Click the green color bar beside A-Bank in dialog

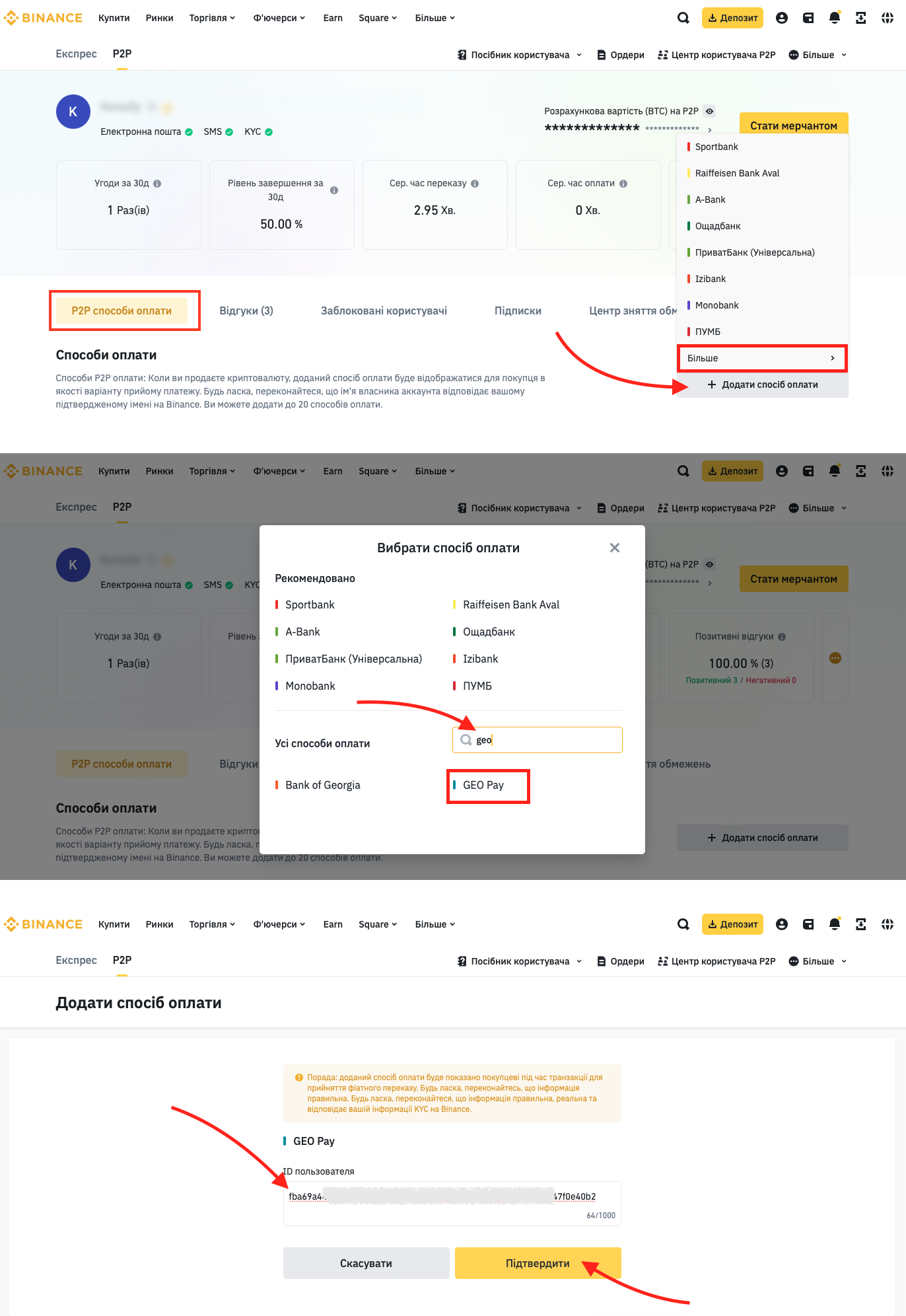276,632
